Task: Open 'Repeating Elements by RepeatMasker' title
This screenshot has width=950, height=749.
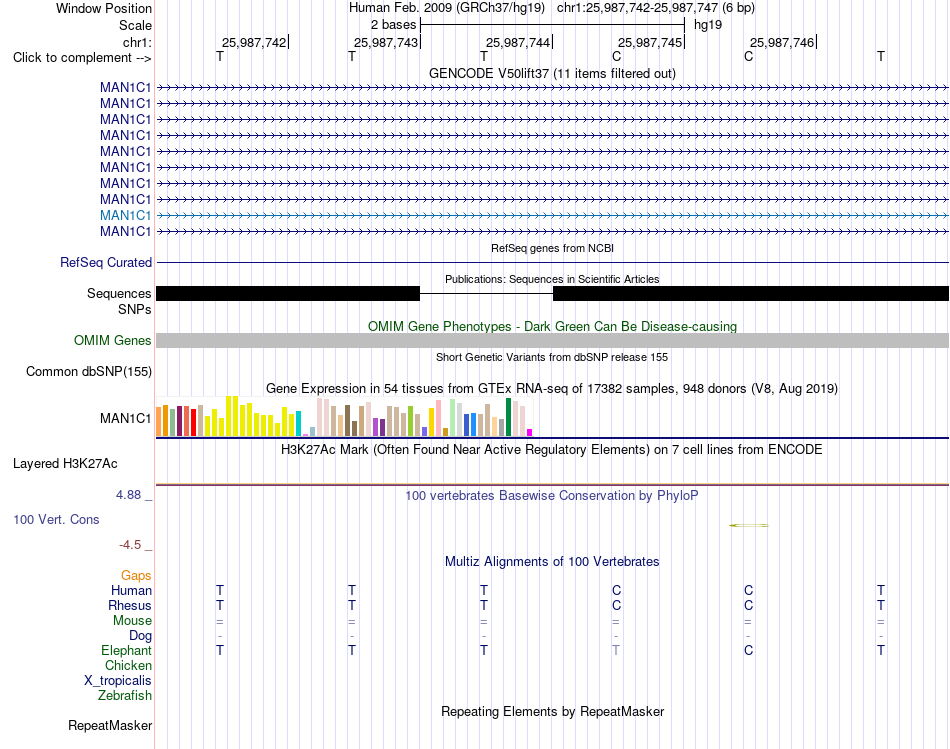Action: pyautogui.click(x=552, y=711)
